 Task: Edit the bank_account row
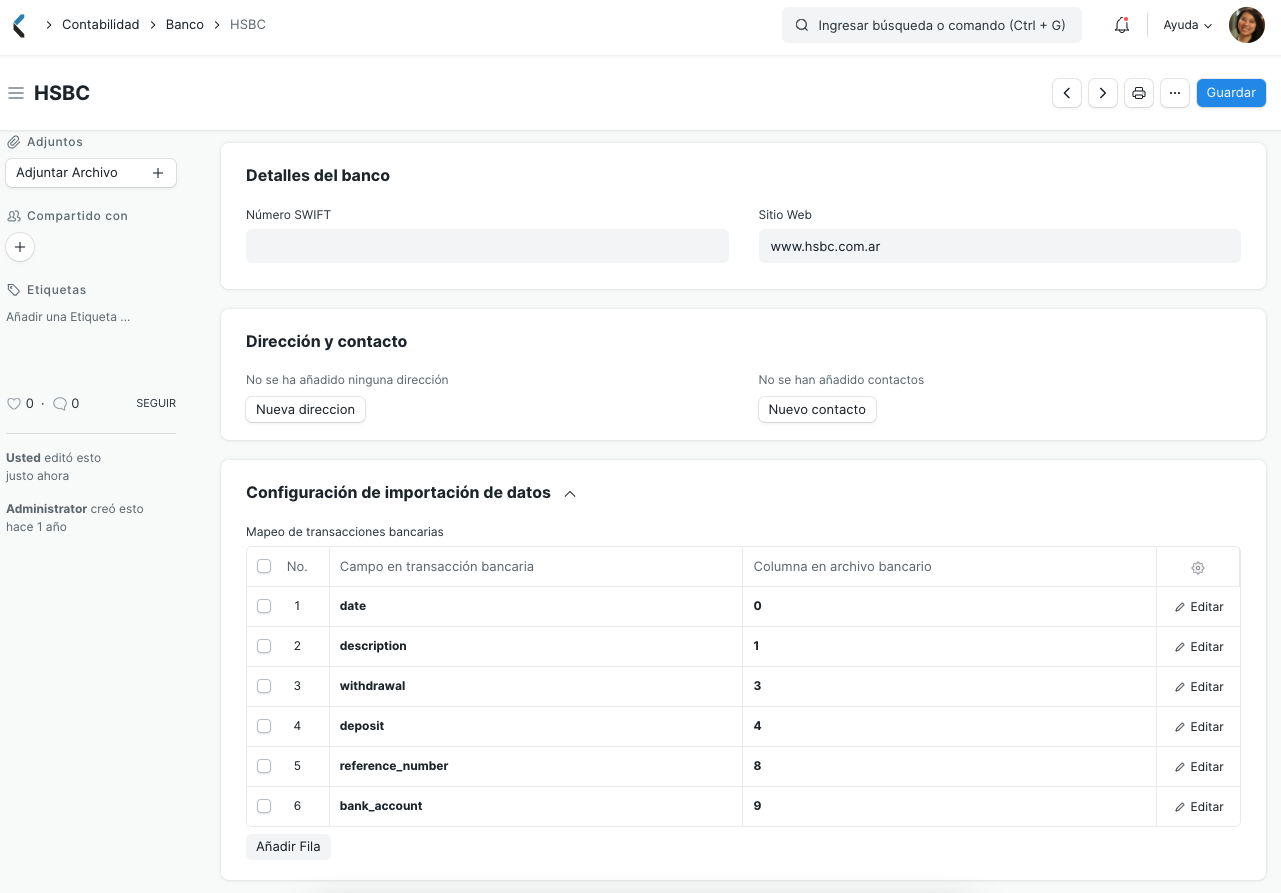tap(1199, 807)
